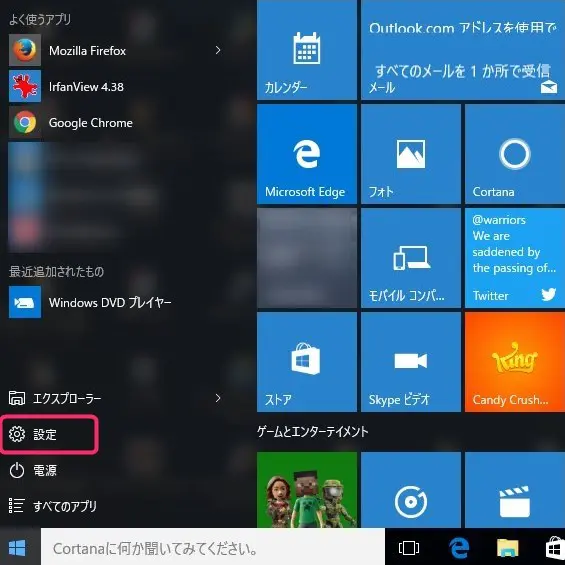The image size is (565, 565).
Task: Launch the Skype ビデオ tile
Action: (x=411, y=362)
